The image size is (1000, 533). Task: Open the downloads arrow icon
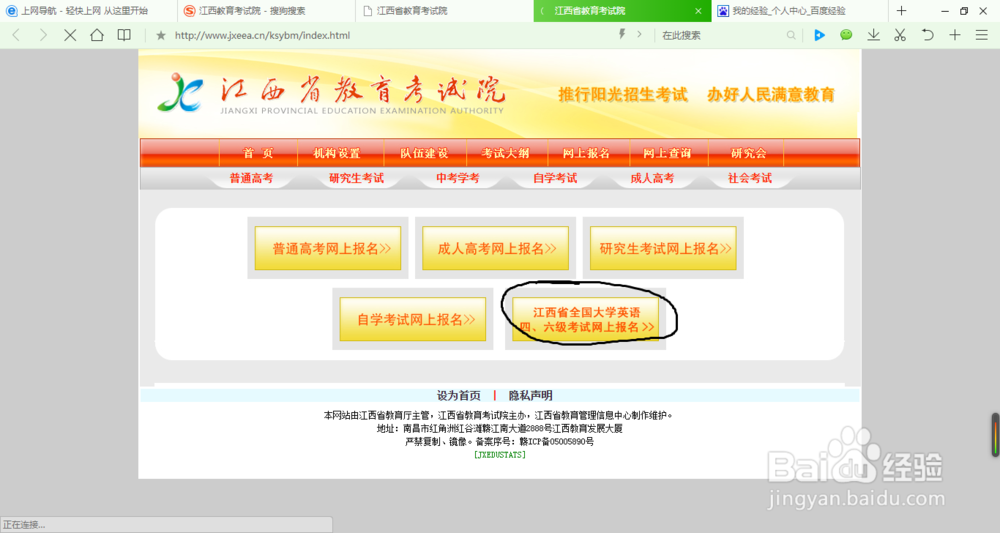pos(873,35)
